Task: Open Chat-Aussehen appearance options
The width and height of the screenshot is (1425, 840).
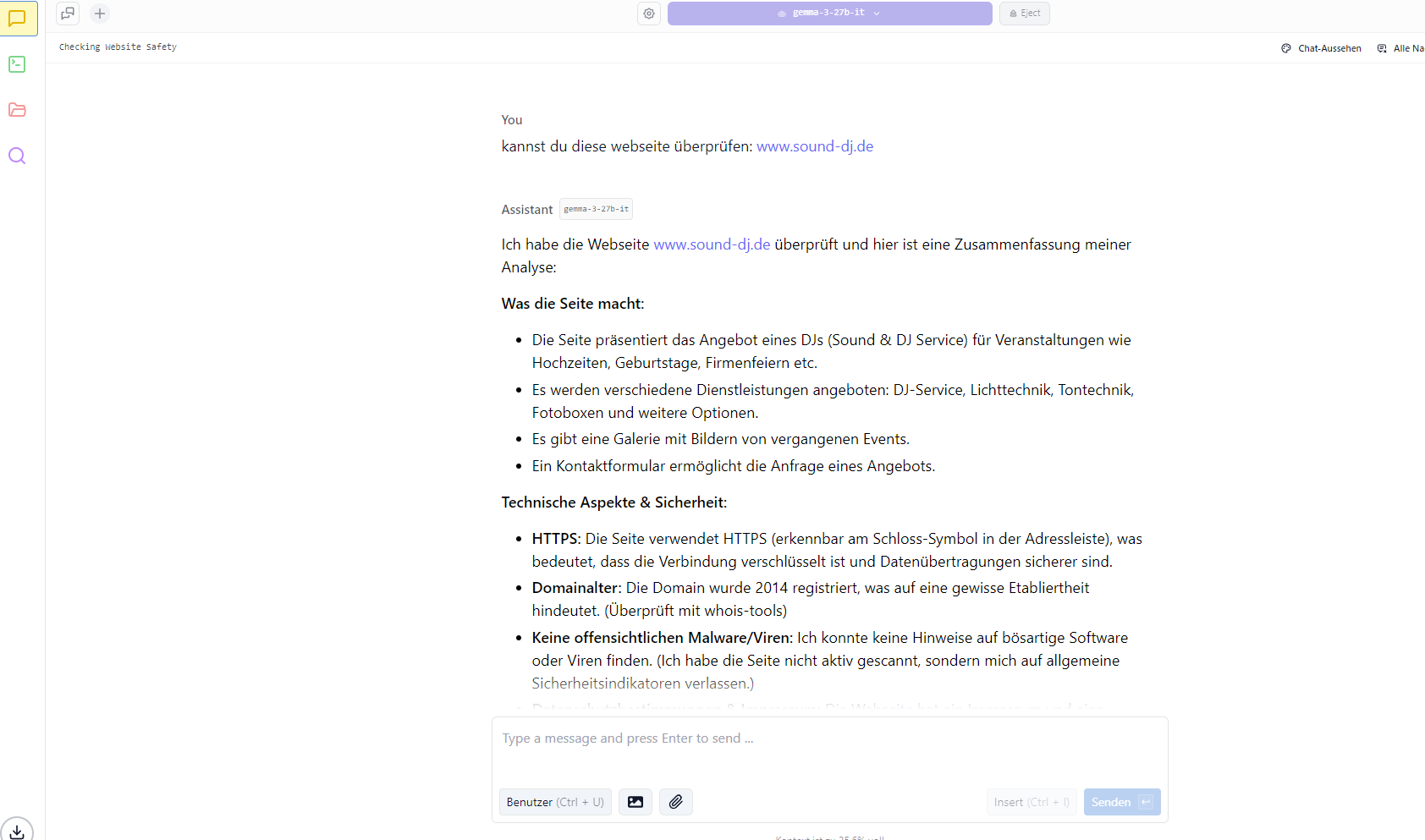Action: [x=1321, y=48]
